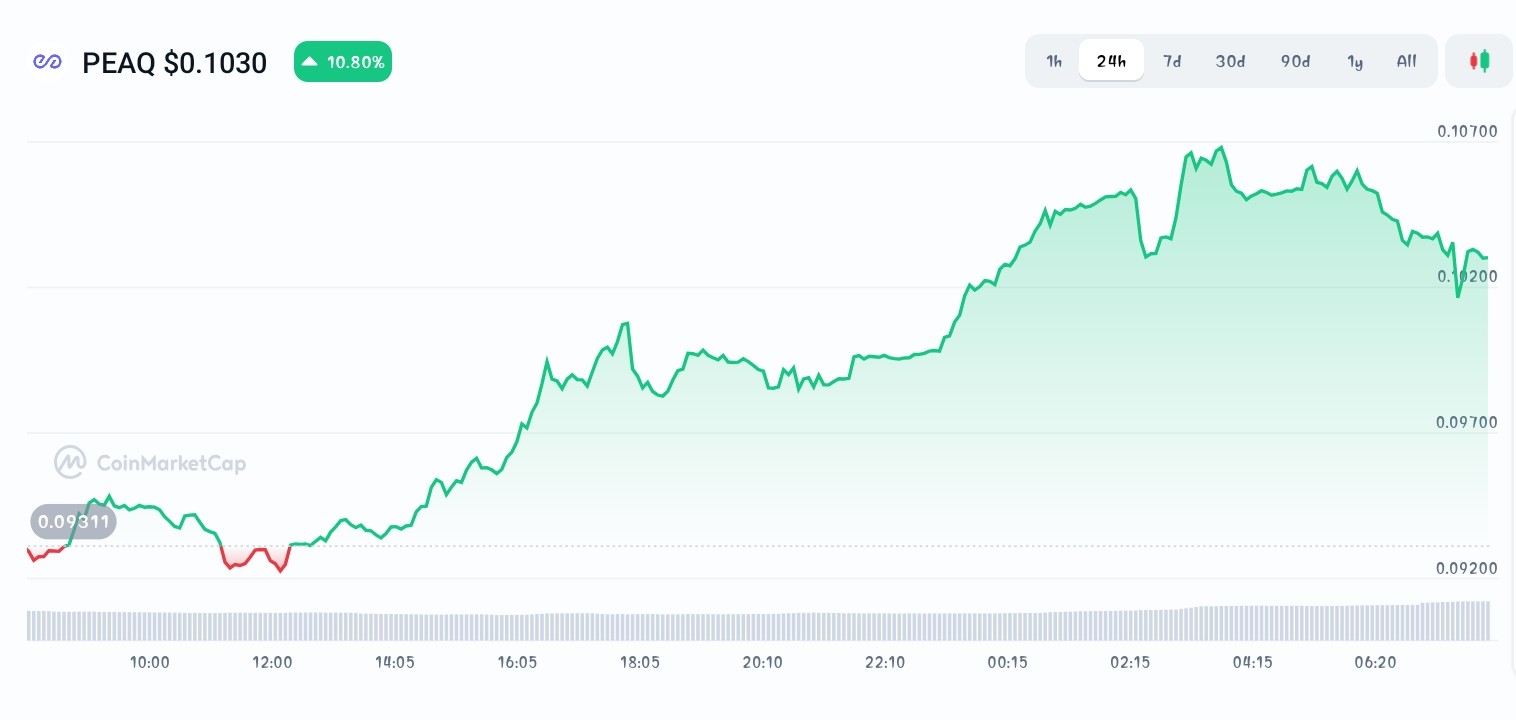1516x720 pixels.
Task: Select the 1y timeframe
Action: [x=1355, y=61]
